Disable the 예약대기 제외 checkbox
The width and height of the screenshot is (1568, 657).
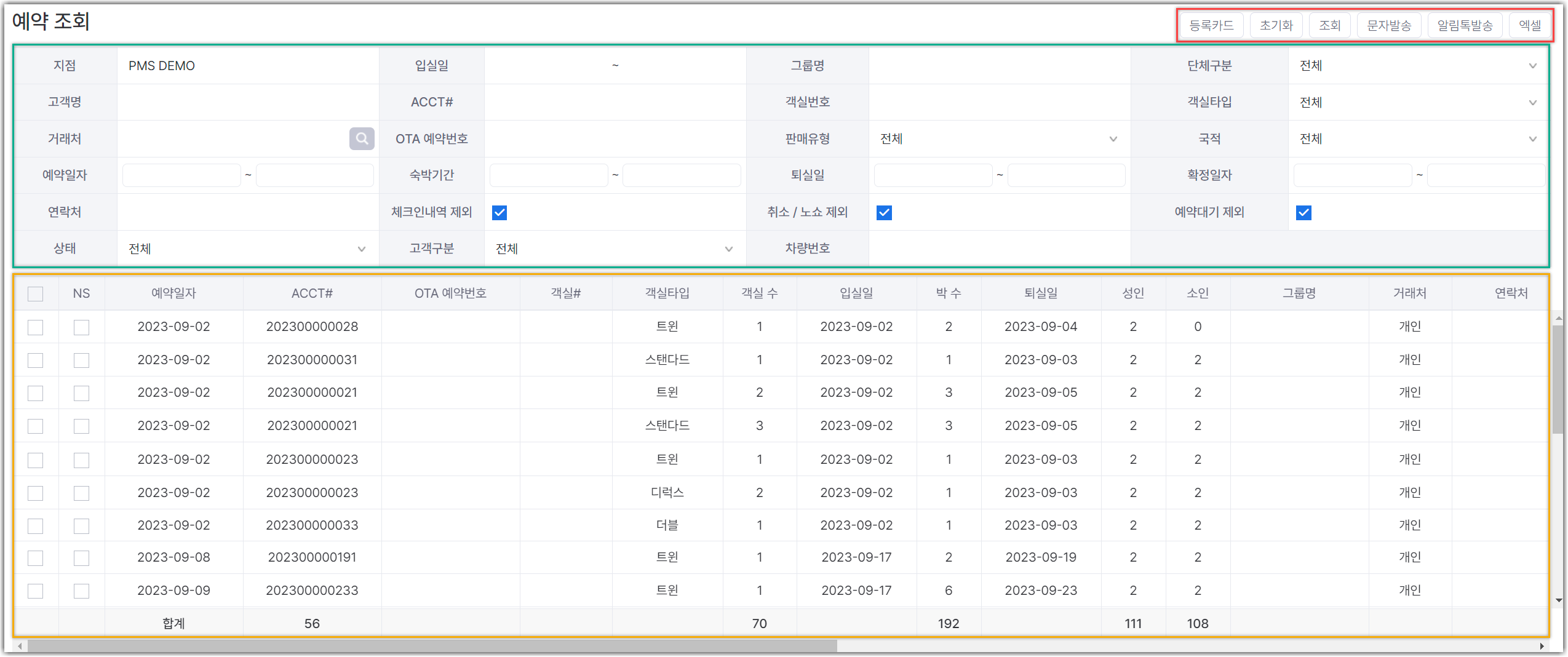pyautogui.click(x=1303, y=213)
